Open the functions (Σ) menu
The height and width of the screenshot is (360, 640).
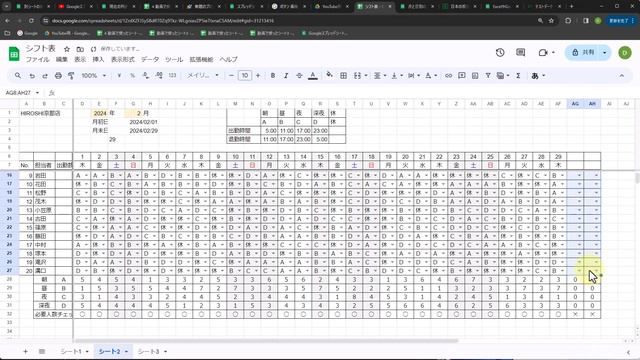pyautogui.click(x=518, y=76)
